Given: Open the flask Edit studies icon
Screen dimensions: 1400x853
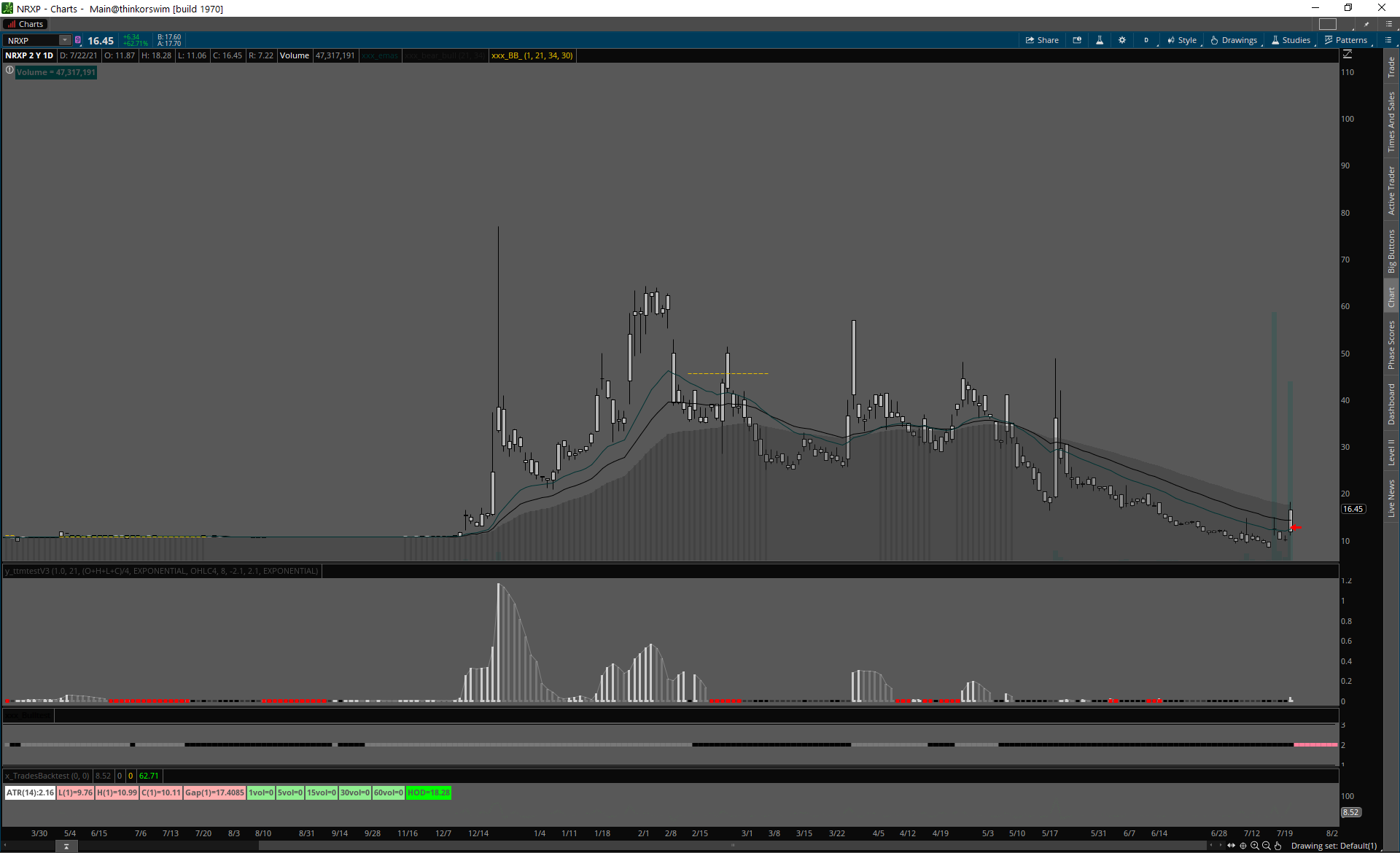Looking at the screenshot, I should click(x=1100, y=40).
